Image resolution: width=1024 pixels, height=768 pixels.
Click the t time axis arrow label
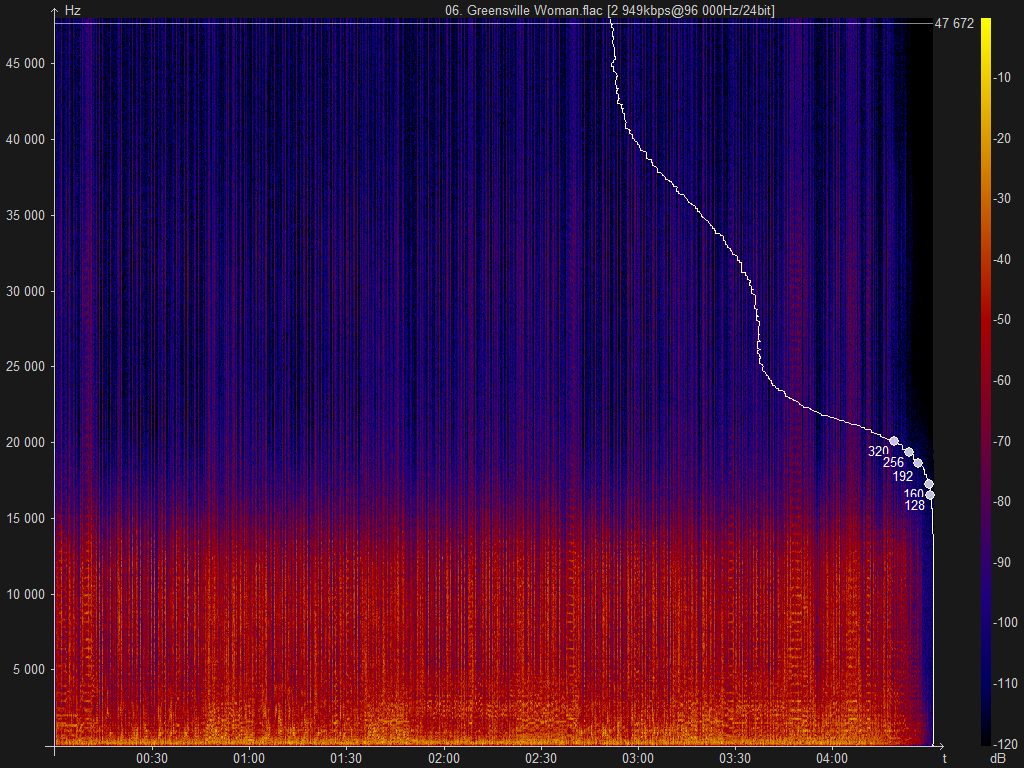tap(944, 758)
